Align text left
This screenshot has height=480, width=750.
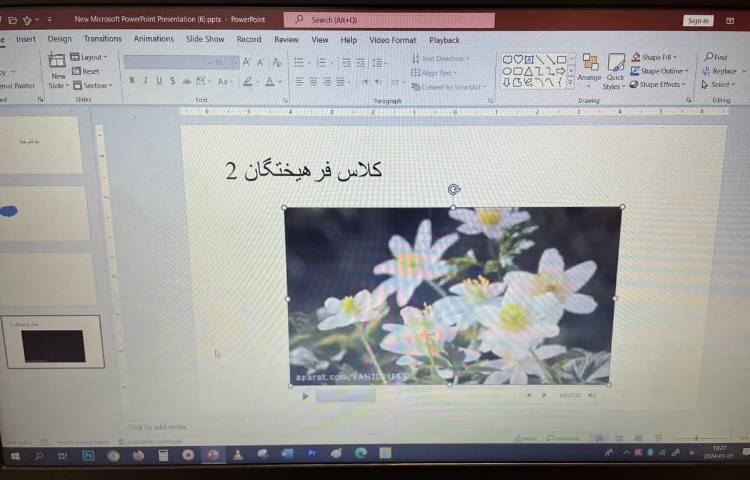click(x=299, y=82)
